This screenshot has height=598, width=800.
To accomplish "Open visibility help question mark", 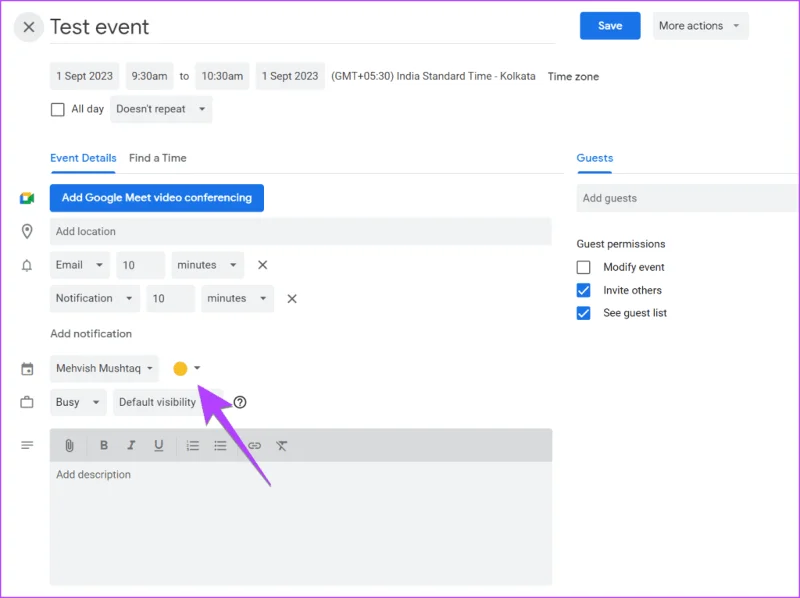I will 240,402.
